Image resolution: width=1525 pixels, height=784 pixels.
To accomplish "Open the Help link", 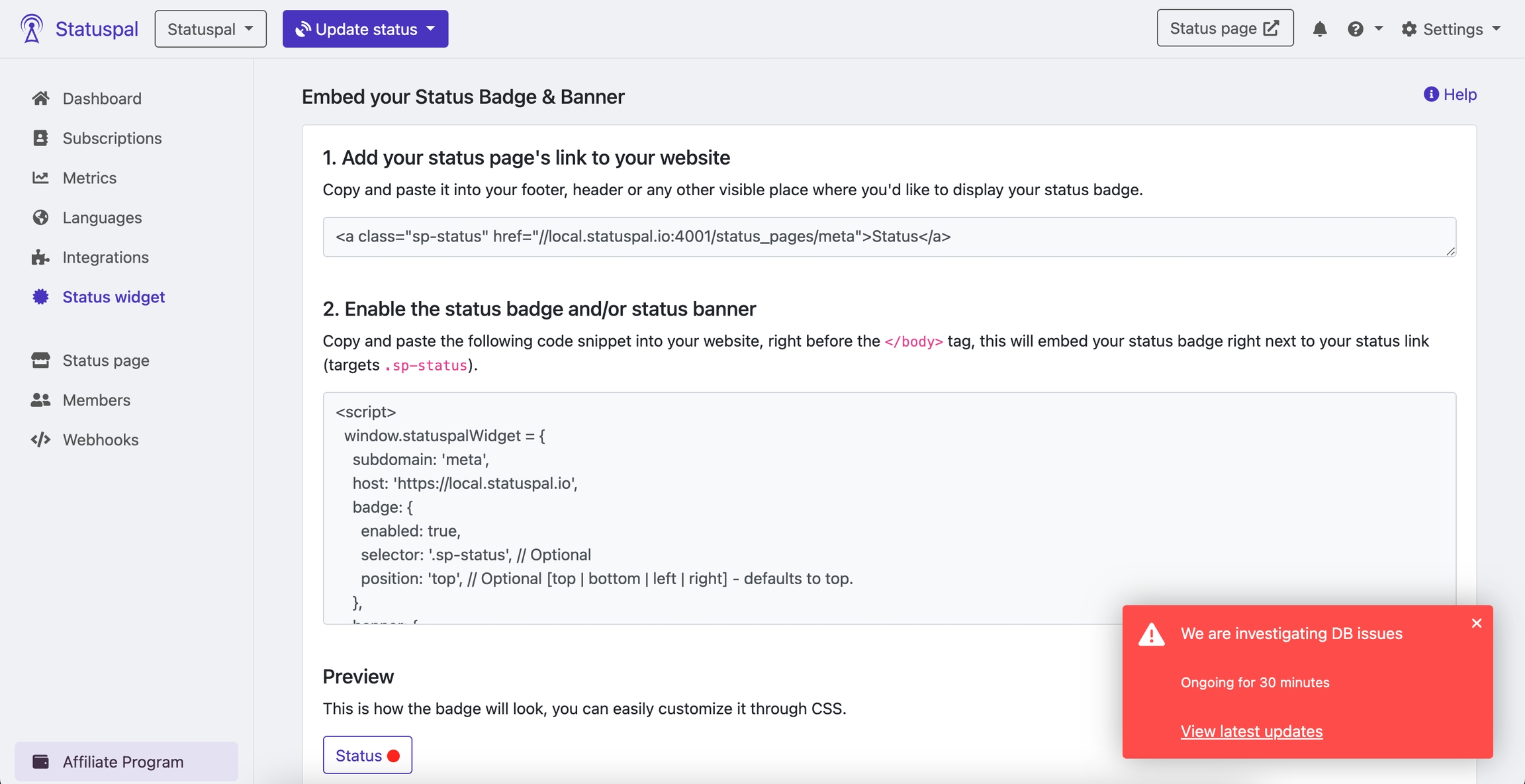I will tap(1450, 95).
